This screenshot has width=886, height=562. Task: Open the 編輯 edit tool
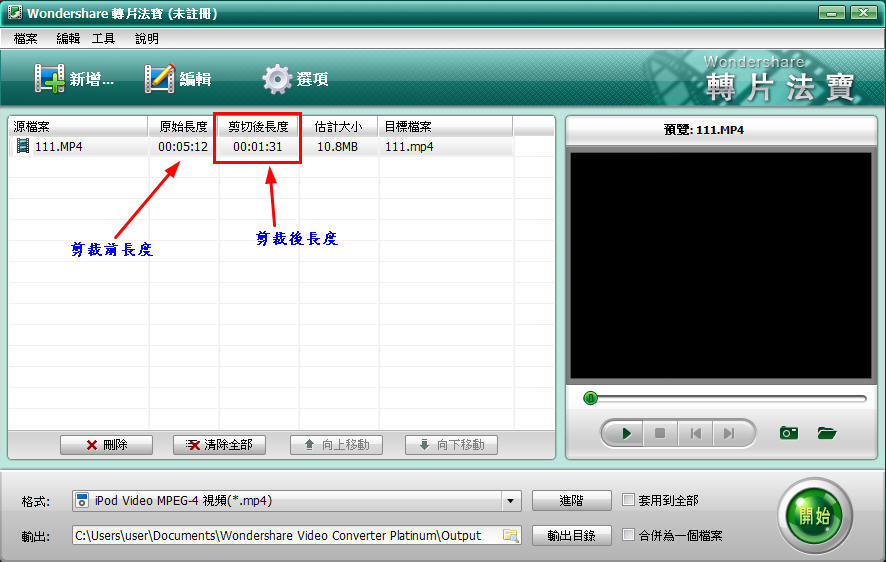pos(160,79)
